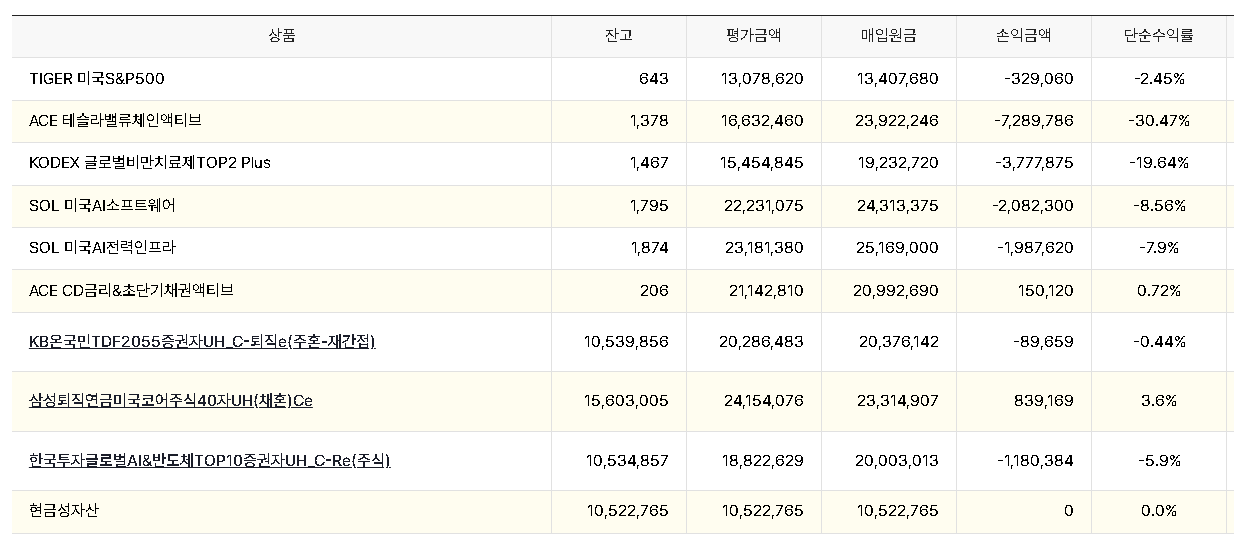Click the 상품 column header
Screen dimensions: 1234x540
[282, 36]
